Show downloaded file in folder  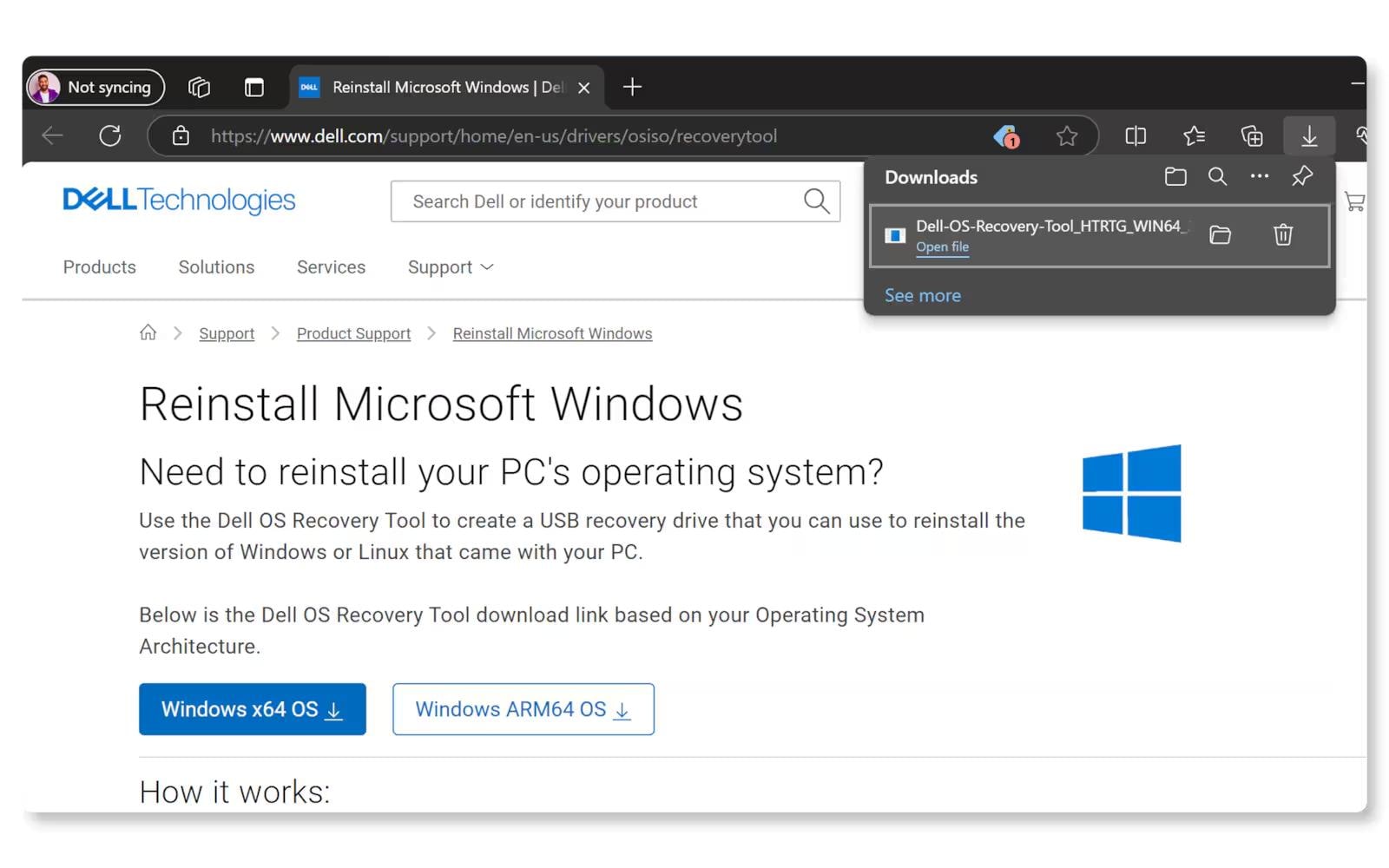pos(1221,234)
